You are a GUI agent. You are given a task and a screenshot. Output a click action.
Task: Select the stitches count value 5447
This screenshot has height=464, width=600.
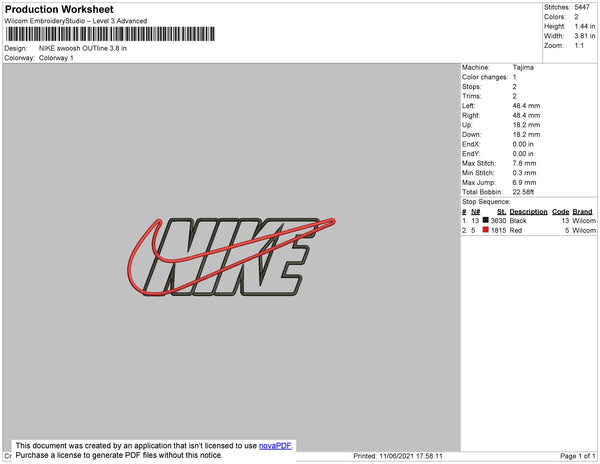[582, 7]
